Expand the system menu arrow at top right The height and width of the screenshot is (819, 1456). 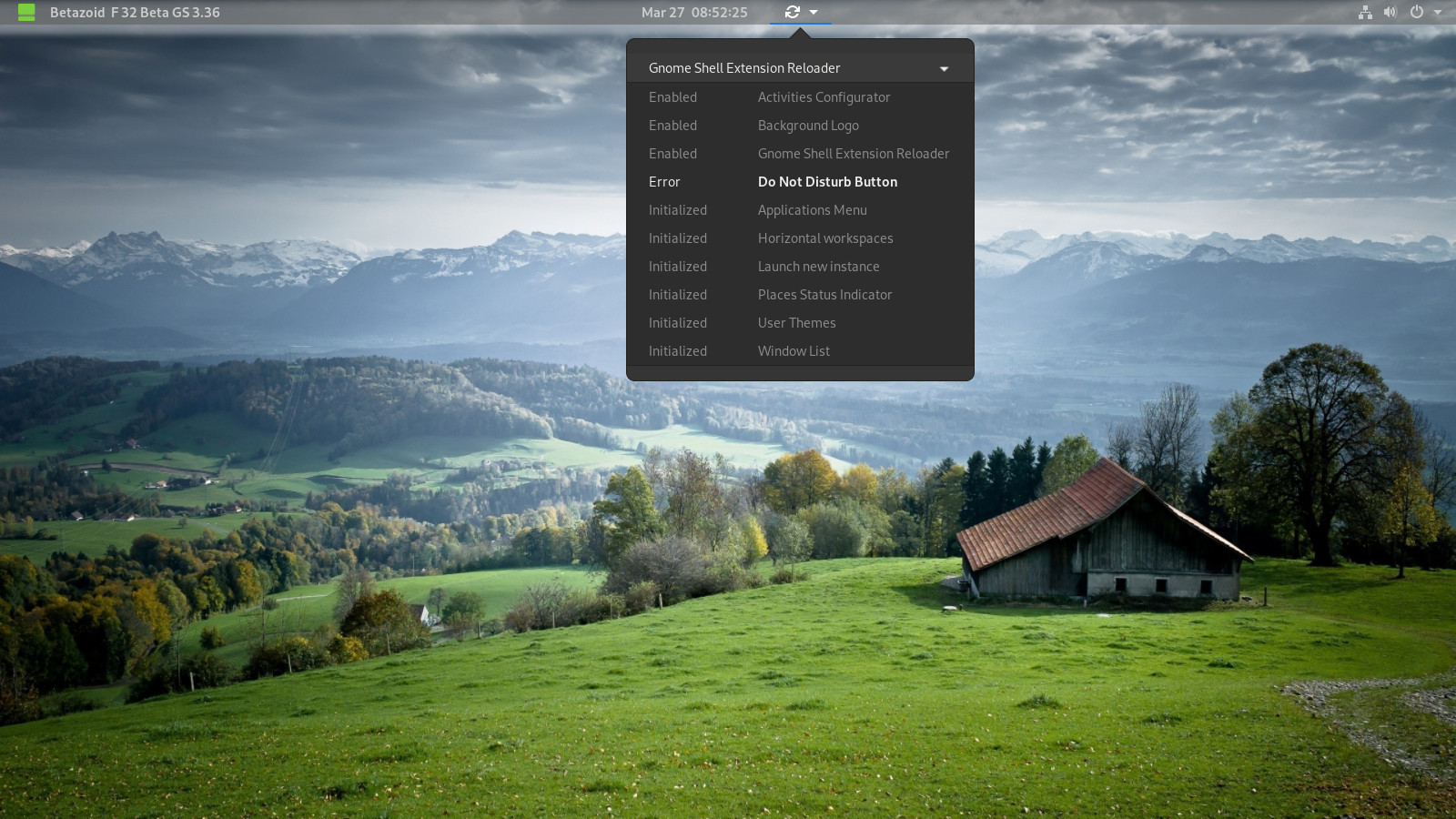1438,12
